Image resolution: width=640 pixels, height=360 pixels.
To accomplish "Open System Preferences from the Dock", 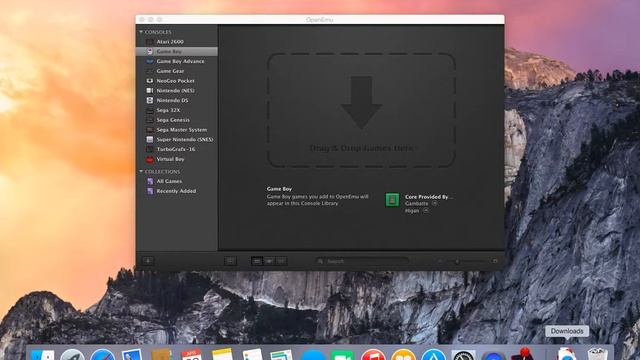I will point(463,355).
